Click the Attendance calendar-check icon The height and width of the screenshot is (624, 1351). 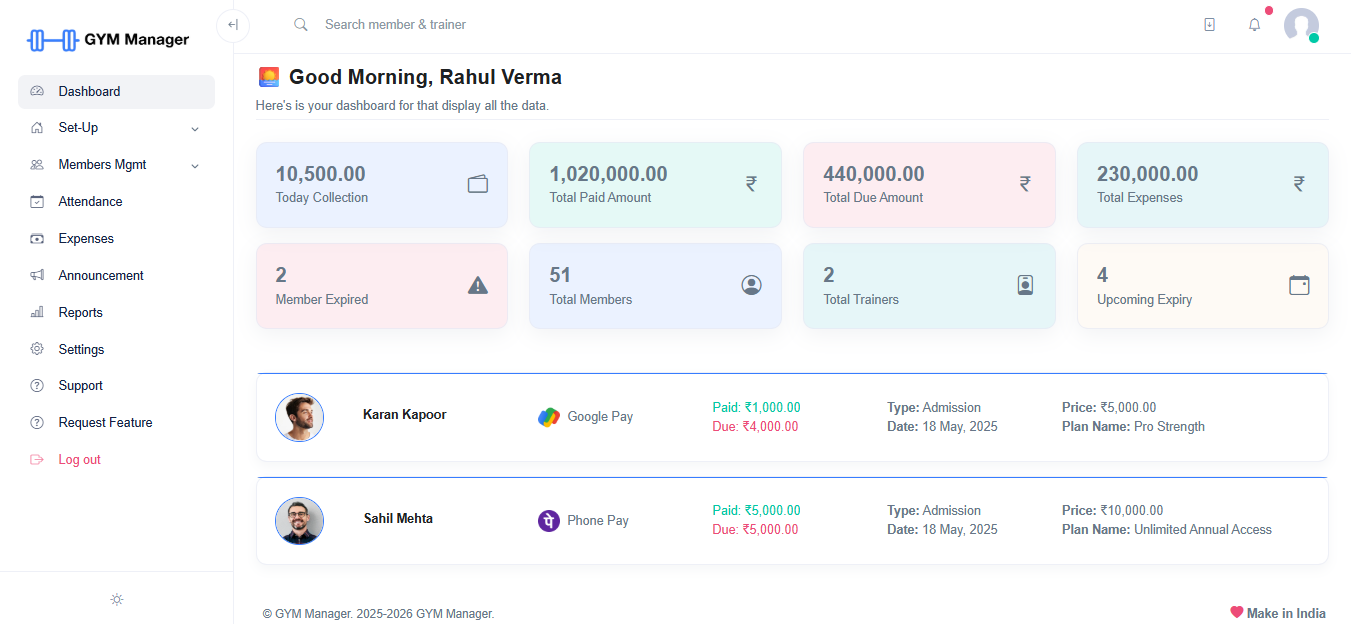coord(37,201)
